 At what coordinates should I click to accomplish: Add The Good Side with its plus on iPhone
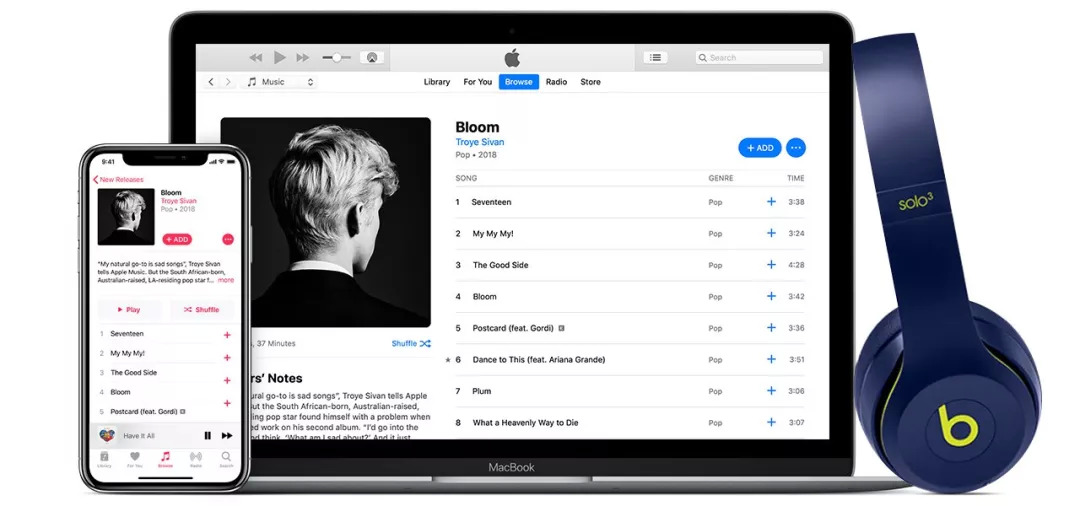(227, 381)
